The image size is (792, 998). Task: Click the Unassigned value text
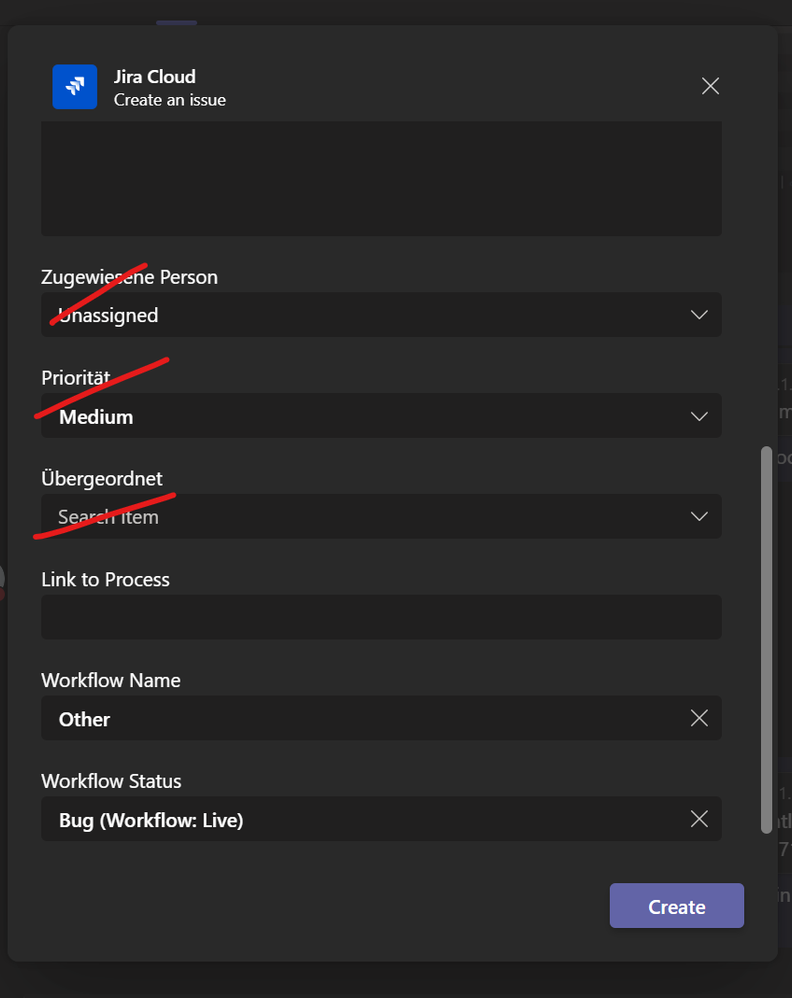[108, 315]
